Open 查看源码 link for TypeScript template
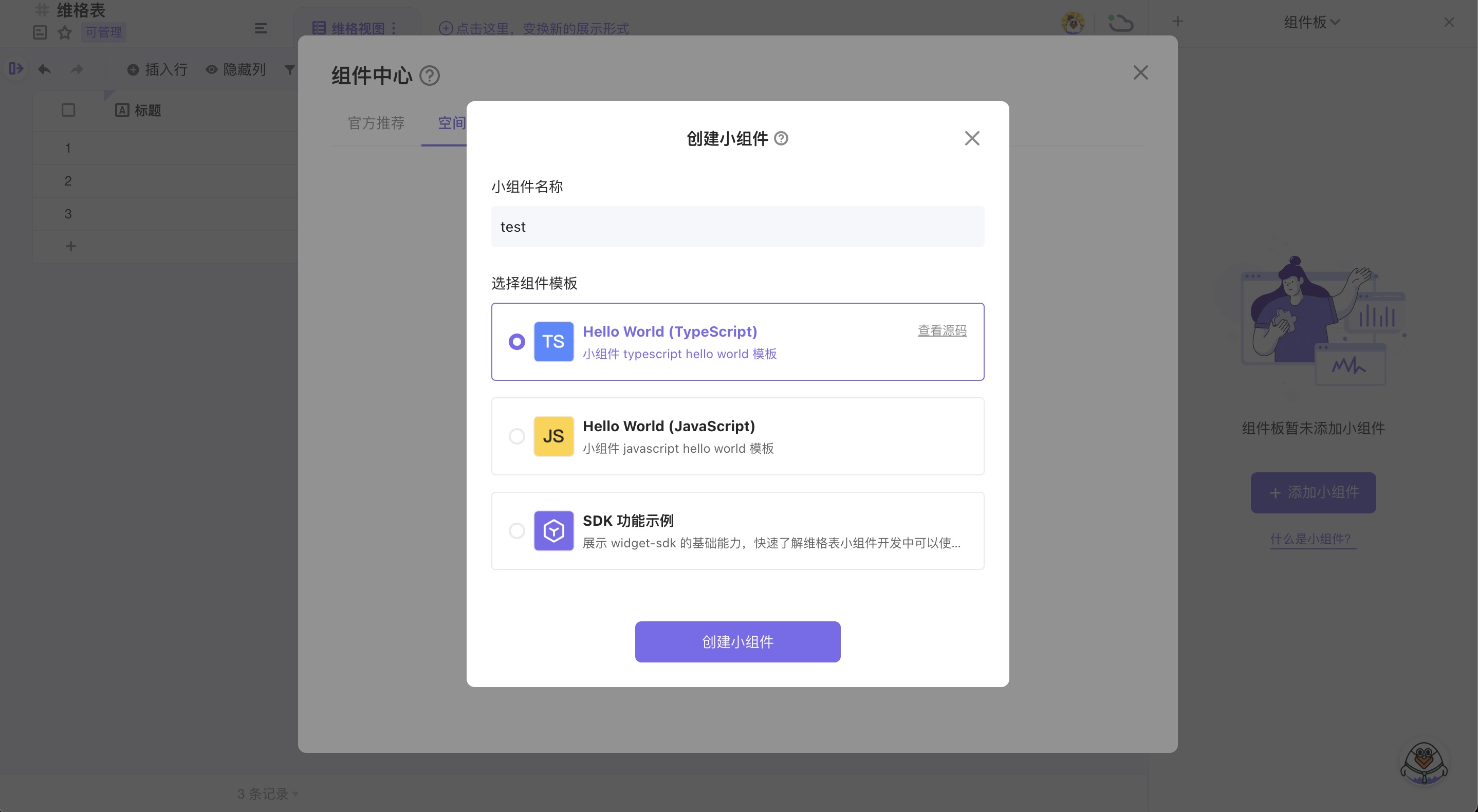The height and width of the screenshot is (812, 1478). (x=942, y=330)
